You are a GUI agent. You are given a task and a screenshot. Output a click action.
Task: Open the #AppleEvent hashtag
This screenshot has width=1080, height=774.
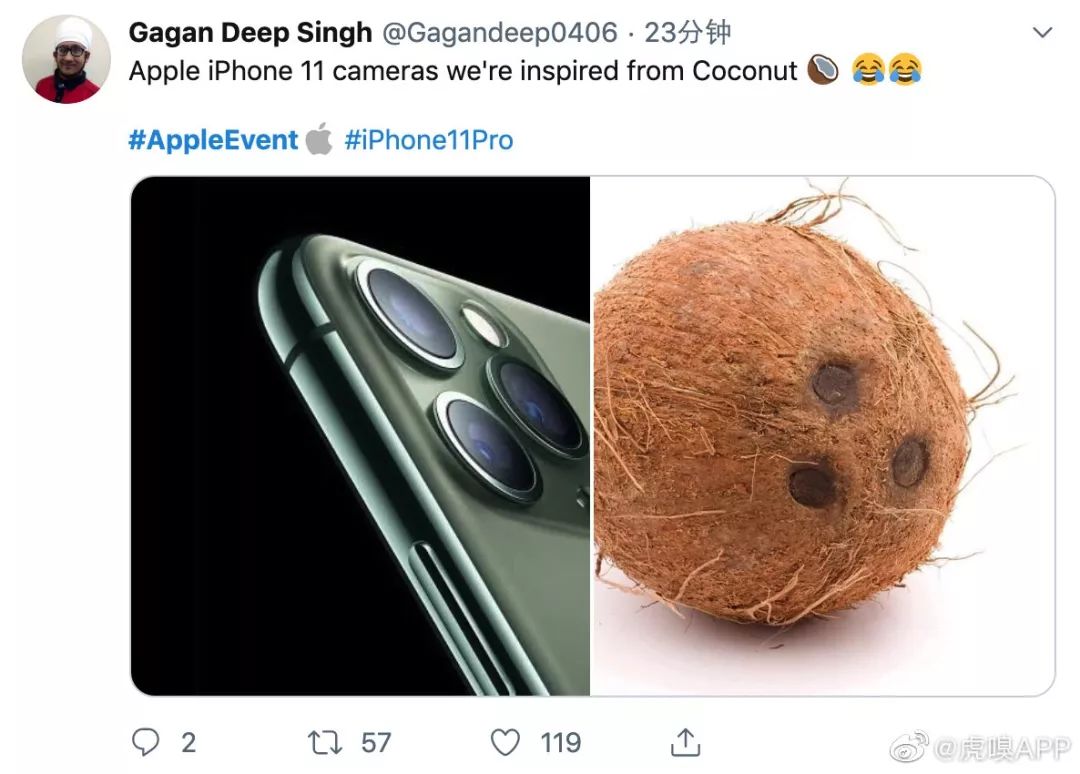pos(213,139)
